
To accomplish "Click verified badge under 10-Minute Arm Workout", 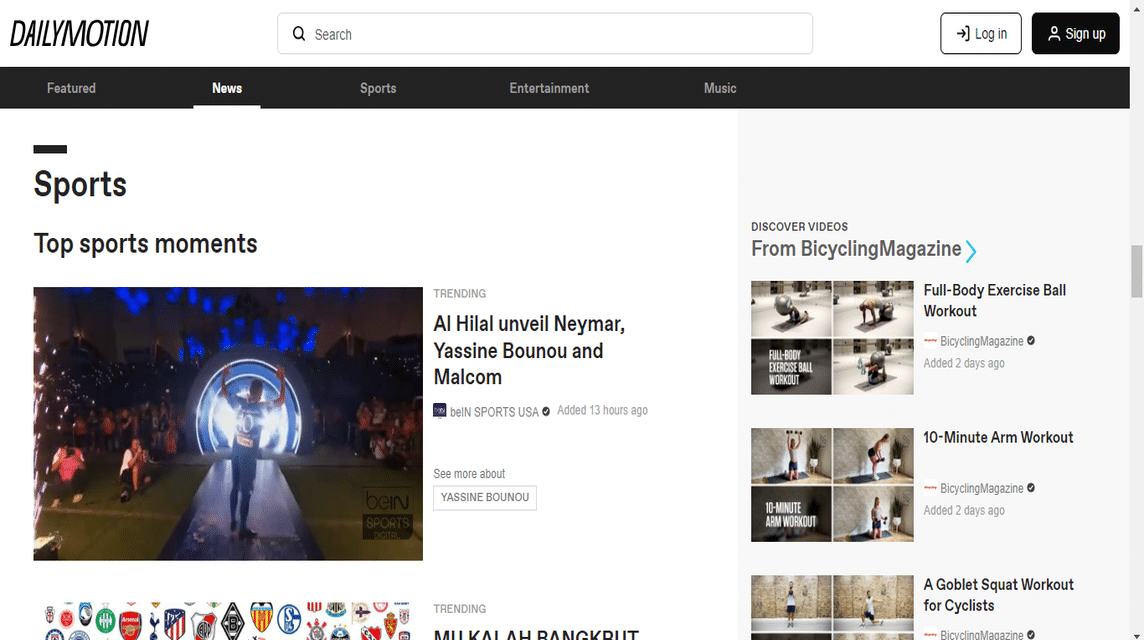I will [1030, 487].
